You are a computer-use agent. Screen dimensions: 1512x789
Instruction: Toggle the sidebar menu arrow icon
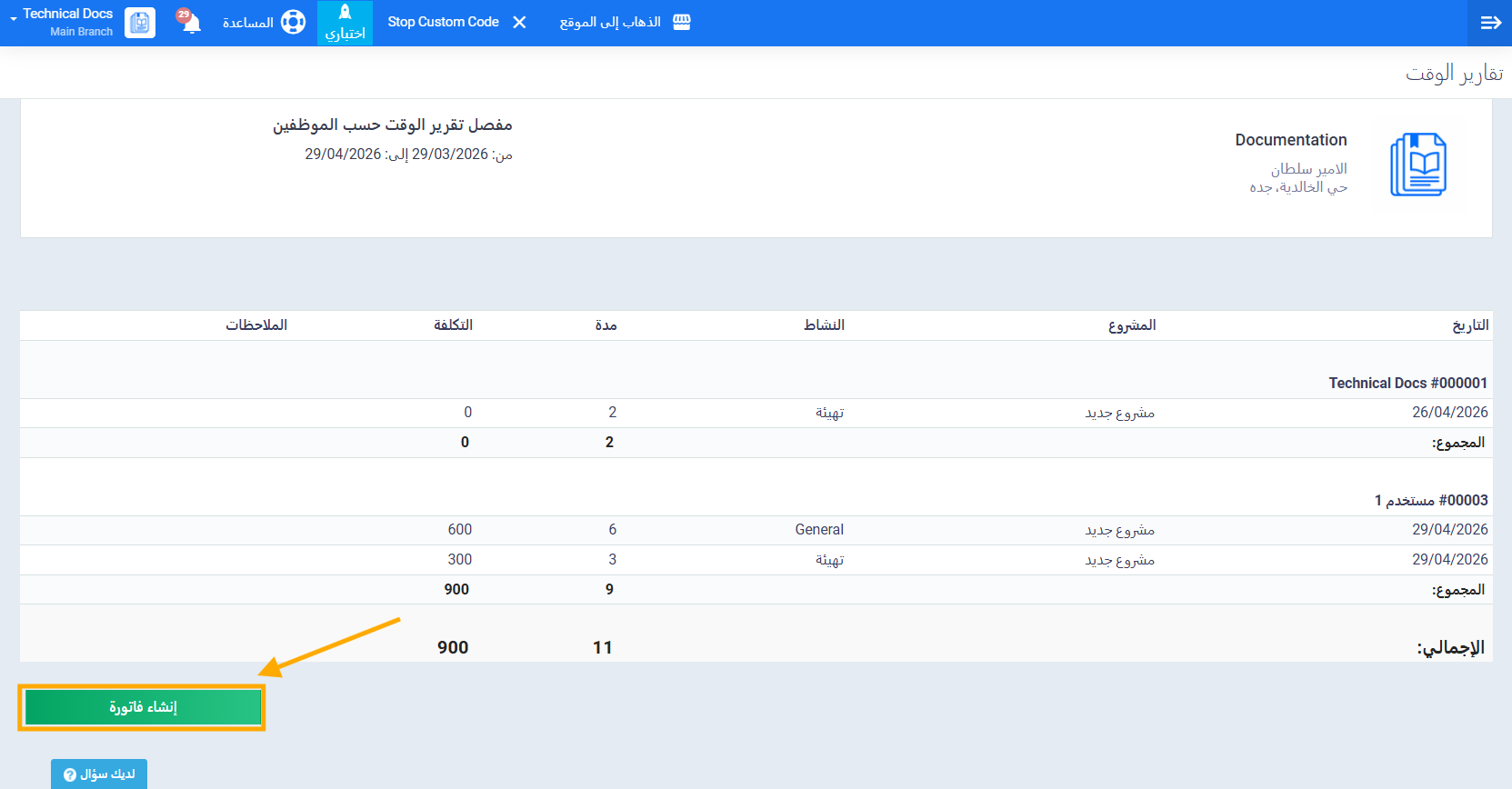click(1490, 23)
